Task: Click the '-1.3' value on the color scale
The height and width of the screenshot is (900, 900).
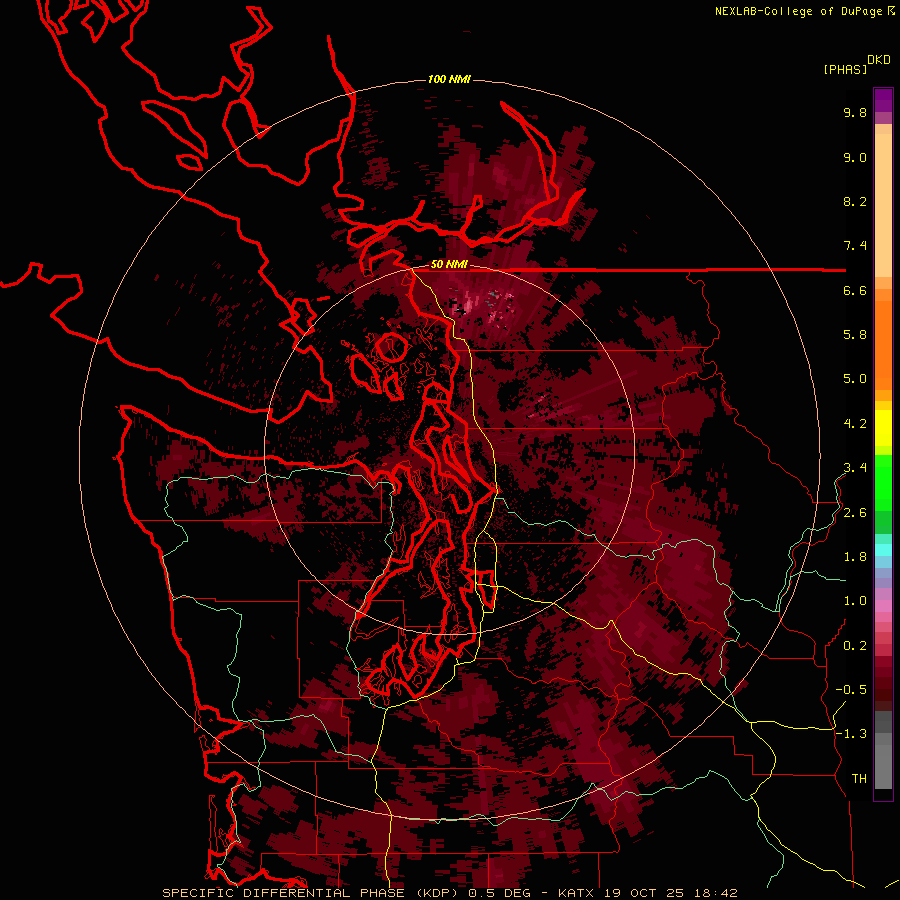Action: tap(851, 734)
